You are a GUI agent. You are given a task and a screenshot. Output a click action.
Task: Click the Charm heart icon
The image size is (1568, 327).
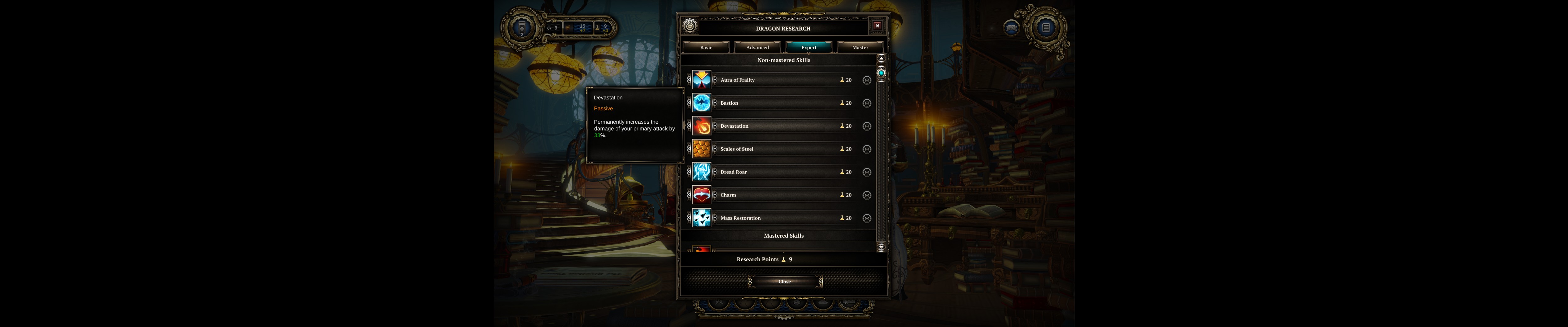701,195
